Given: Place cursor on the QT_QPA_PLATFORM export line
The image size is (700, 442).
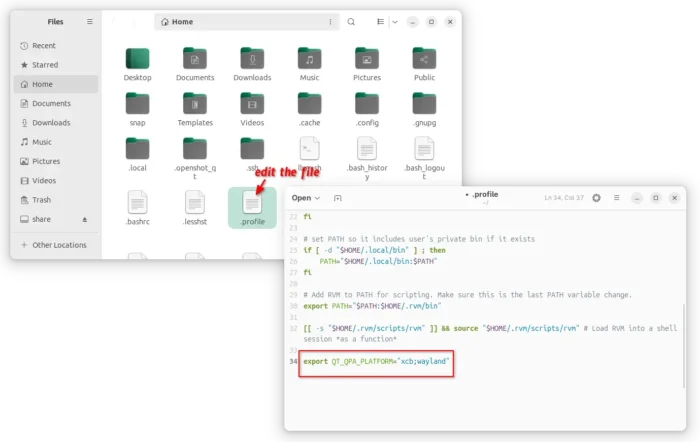Looking at the screenshot, I should coord(378,360).
